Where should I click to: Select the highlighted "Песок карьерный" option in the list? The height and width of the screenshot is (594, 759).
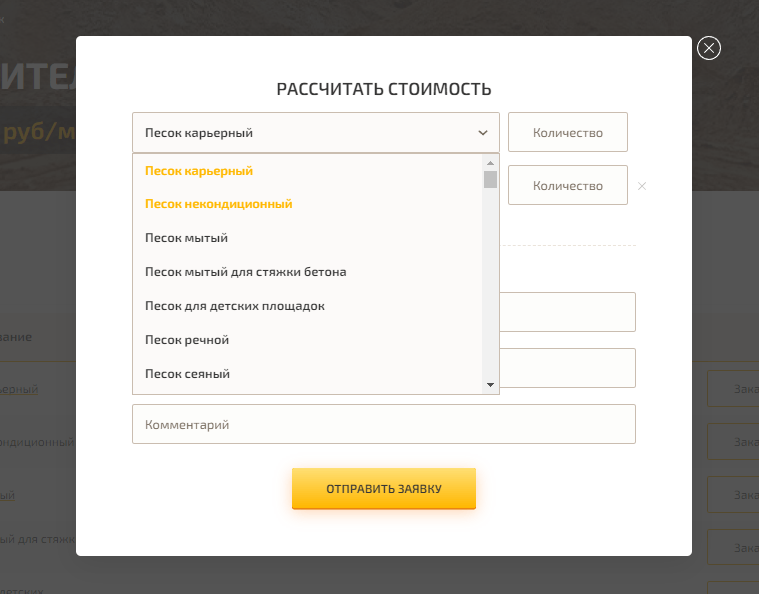click(199, 171)
